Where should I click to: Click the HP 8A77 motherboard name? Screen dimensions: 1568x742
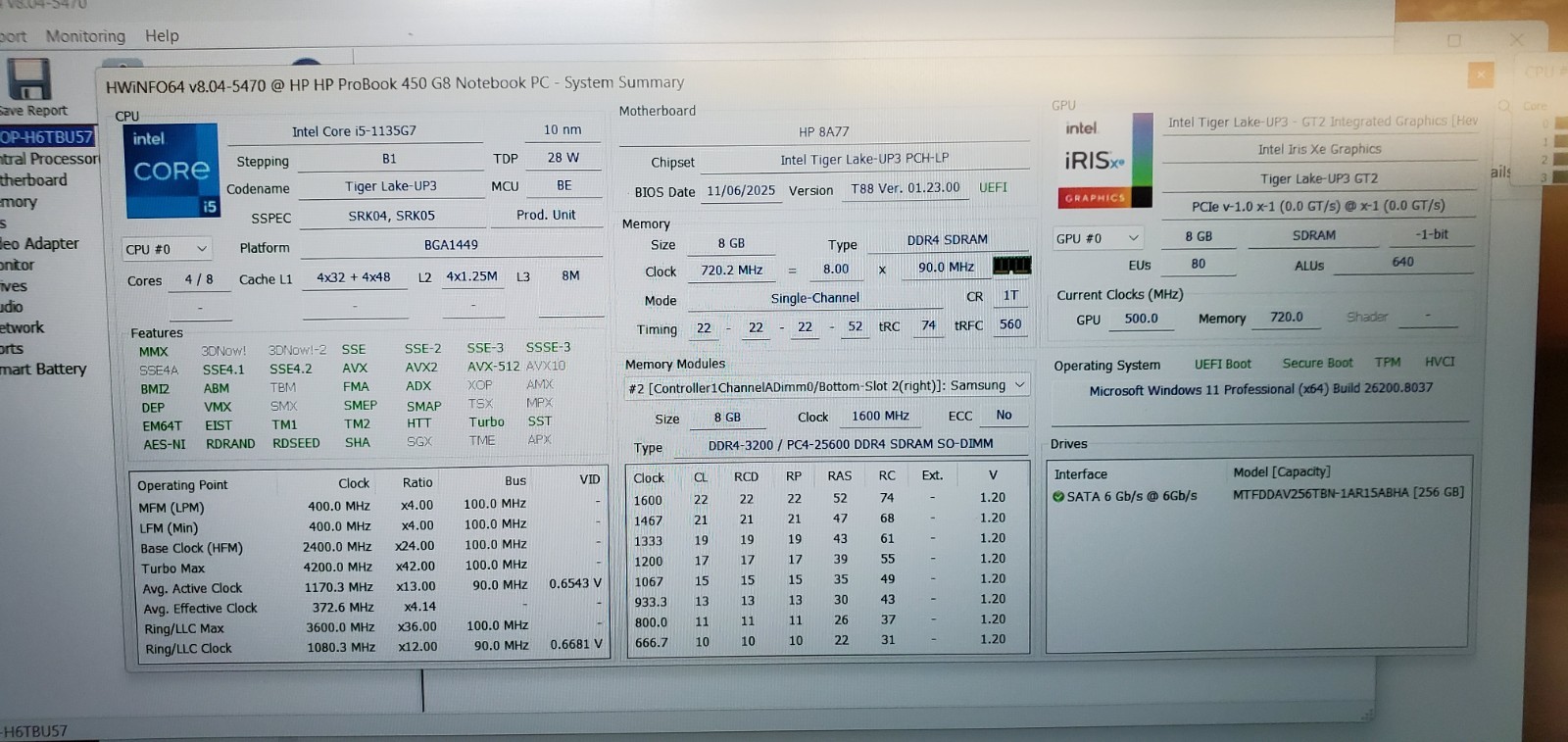tap(824, 131)
